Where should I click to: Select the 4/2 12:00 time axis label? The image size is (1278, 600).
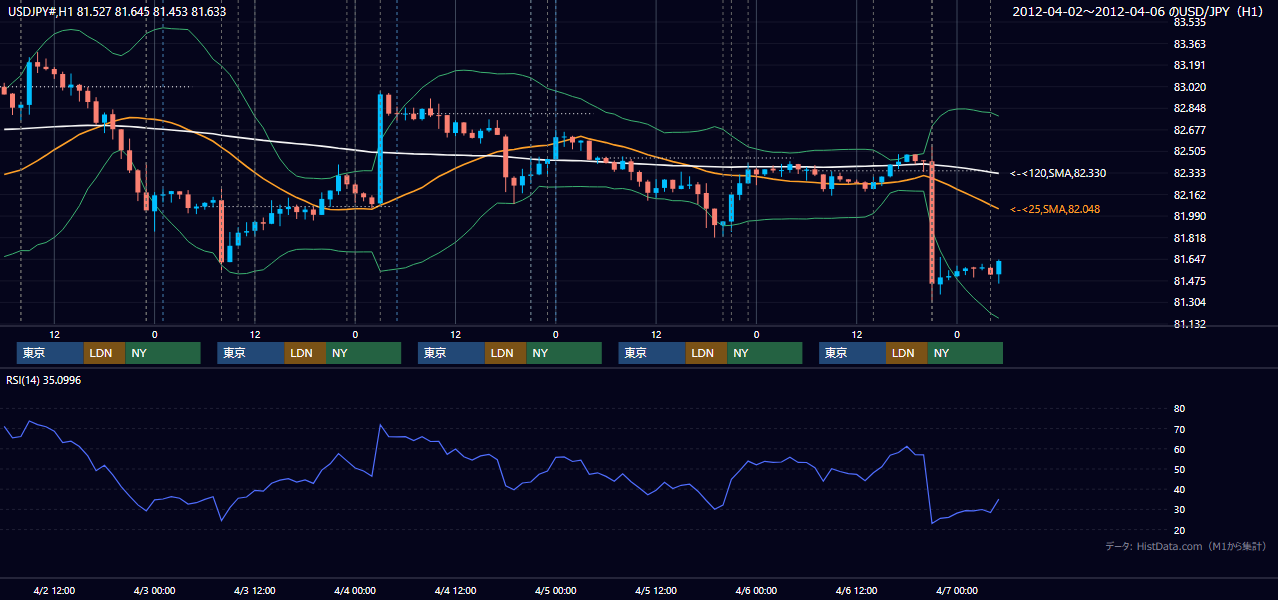(x=54, y=590)
